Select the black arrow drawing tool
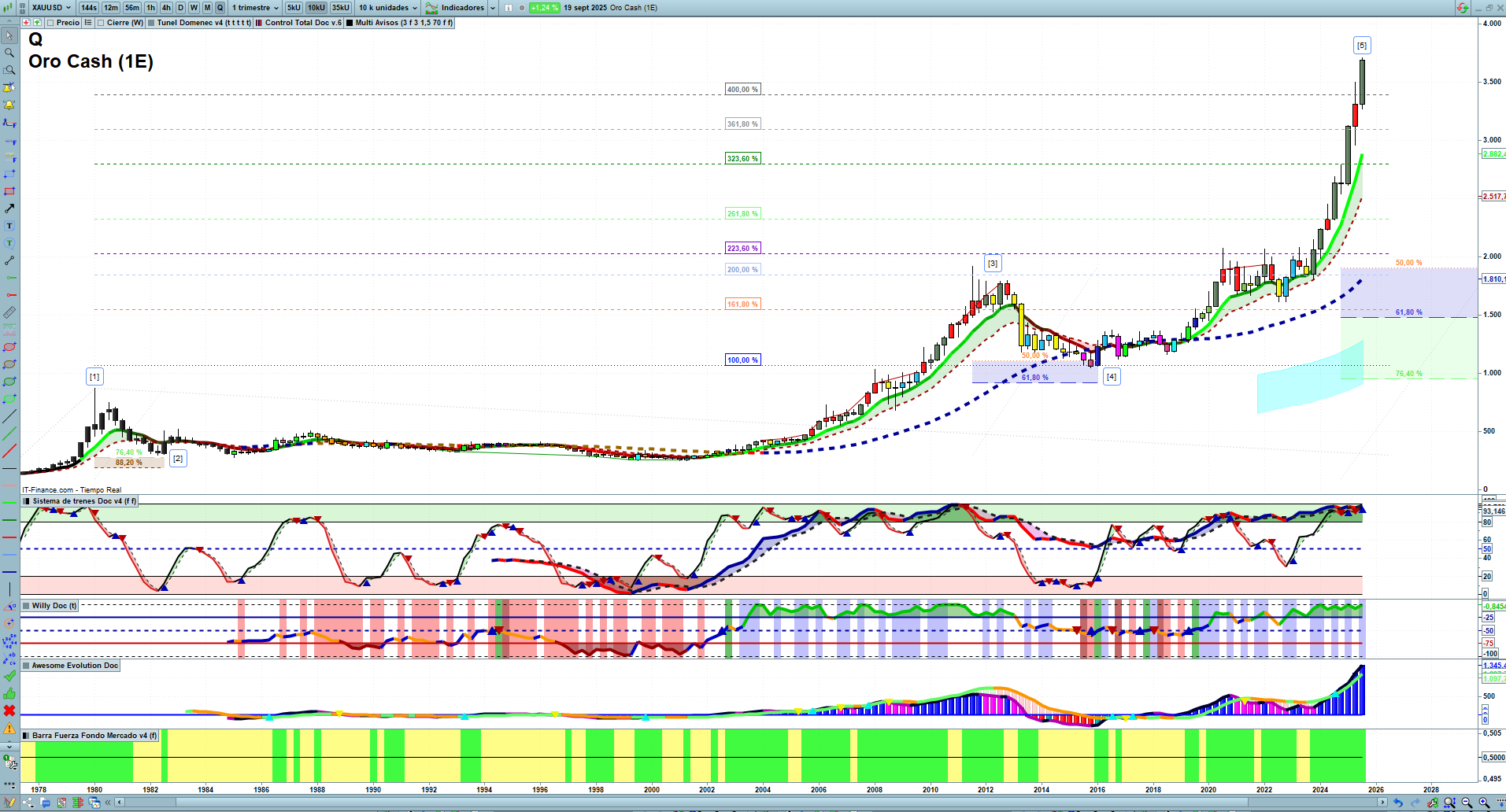This screenshot has height=812, width=1506. click(9, 209)
